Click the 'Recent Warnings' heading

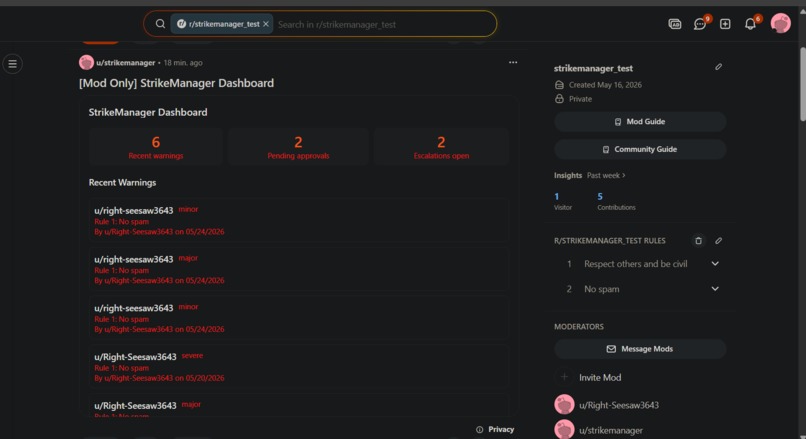click(x=122, y=182)
